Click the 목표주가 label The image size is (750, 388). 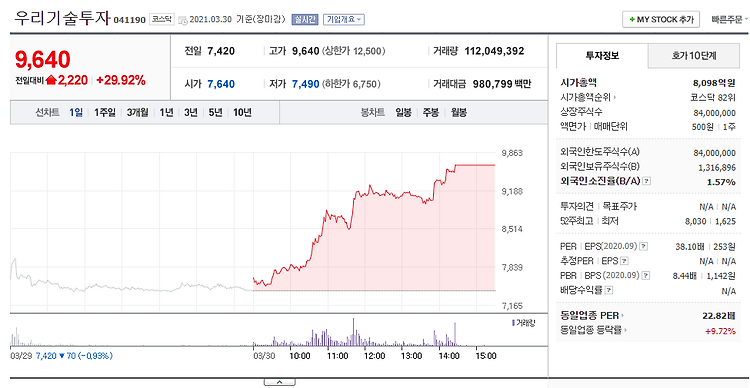coord(620,207)
